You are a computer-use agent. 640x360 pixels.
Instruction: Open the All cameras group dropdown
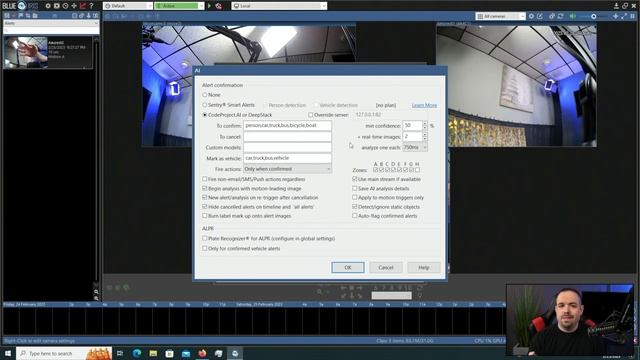(x=500, y=16)
